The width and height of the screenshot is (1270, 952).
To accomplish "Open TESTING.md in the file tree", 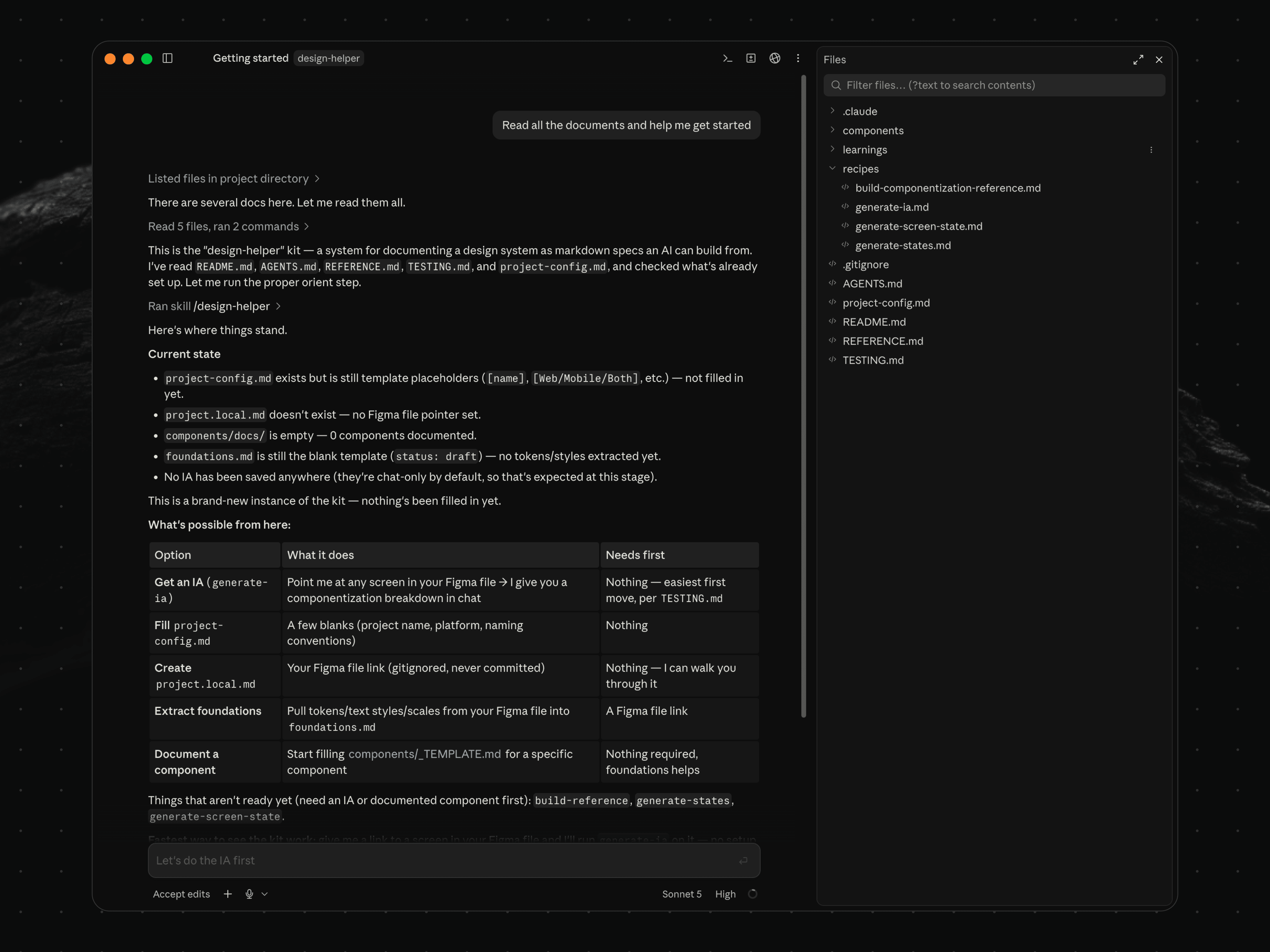I will (x=873, y=360).
